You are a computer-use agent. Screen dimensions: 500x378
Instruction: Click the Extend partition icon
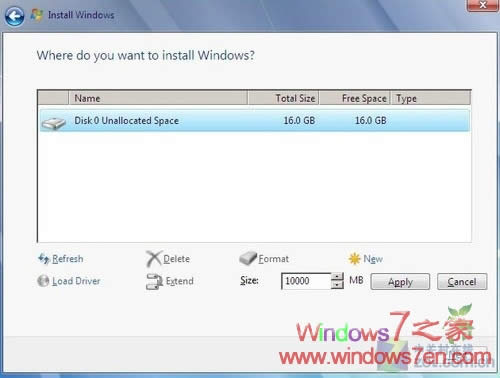154,281
